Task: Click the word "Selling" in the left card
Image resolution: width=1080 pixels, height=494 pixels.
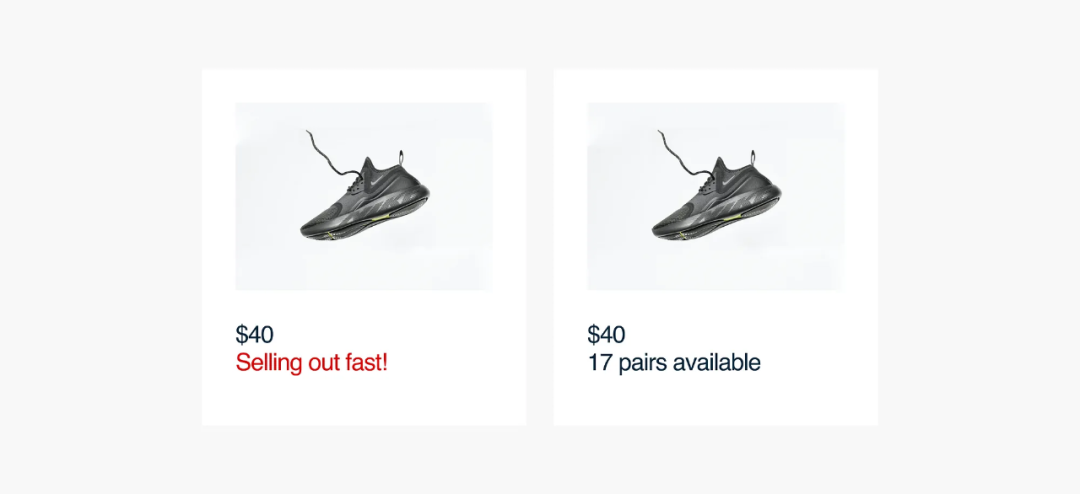Action: [265, 363]
